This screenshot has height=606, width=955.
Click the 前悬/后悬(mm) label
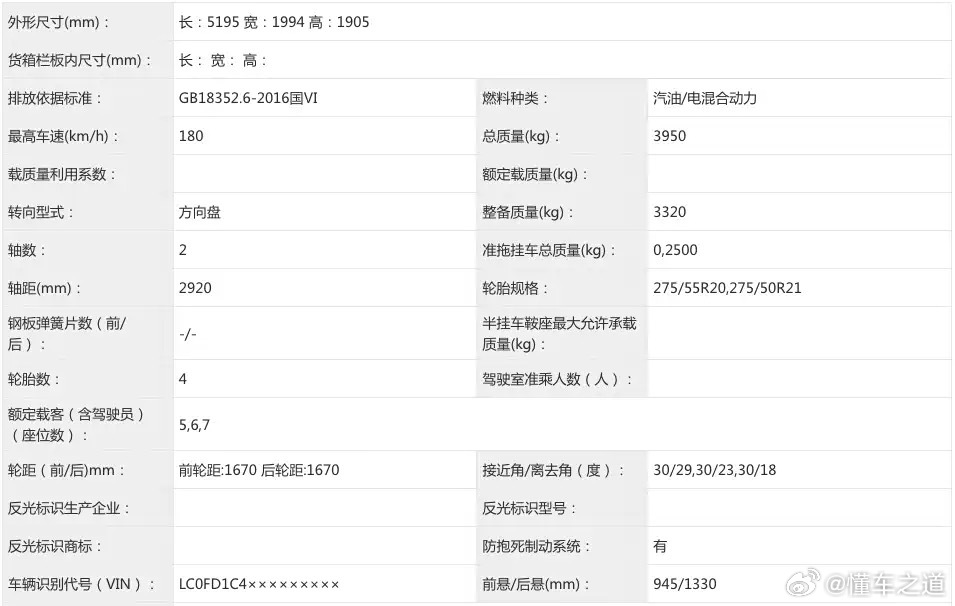tap(536, 585)
